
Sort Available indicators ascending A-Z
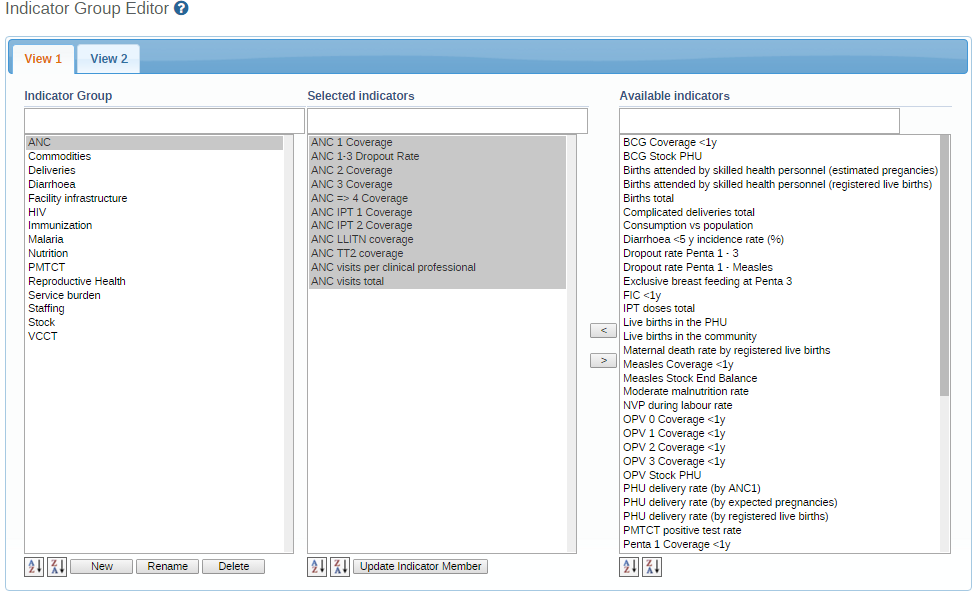coord(629,567)
